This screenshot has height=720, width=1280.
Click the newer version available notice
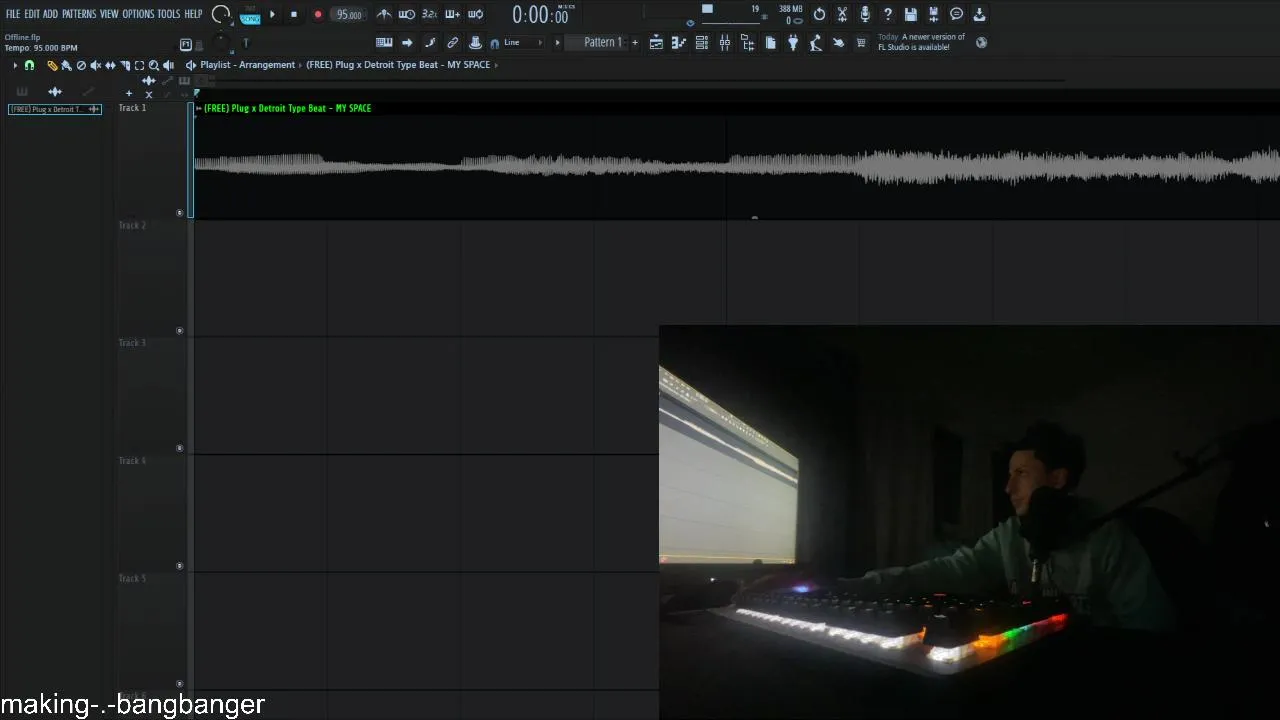(922, 42)
